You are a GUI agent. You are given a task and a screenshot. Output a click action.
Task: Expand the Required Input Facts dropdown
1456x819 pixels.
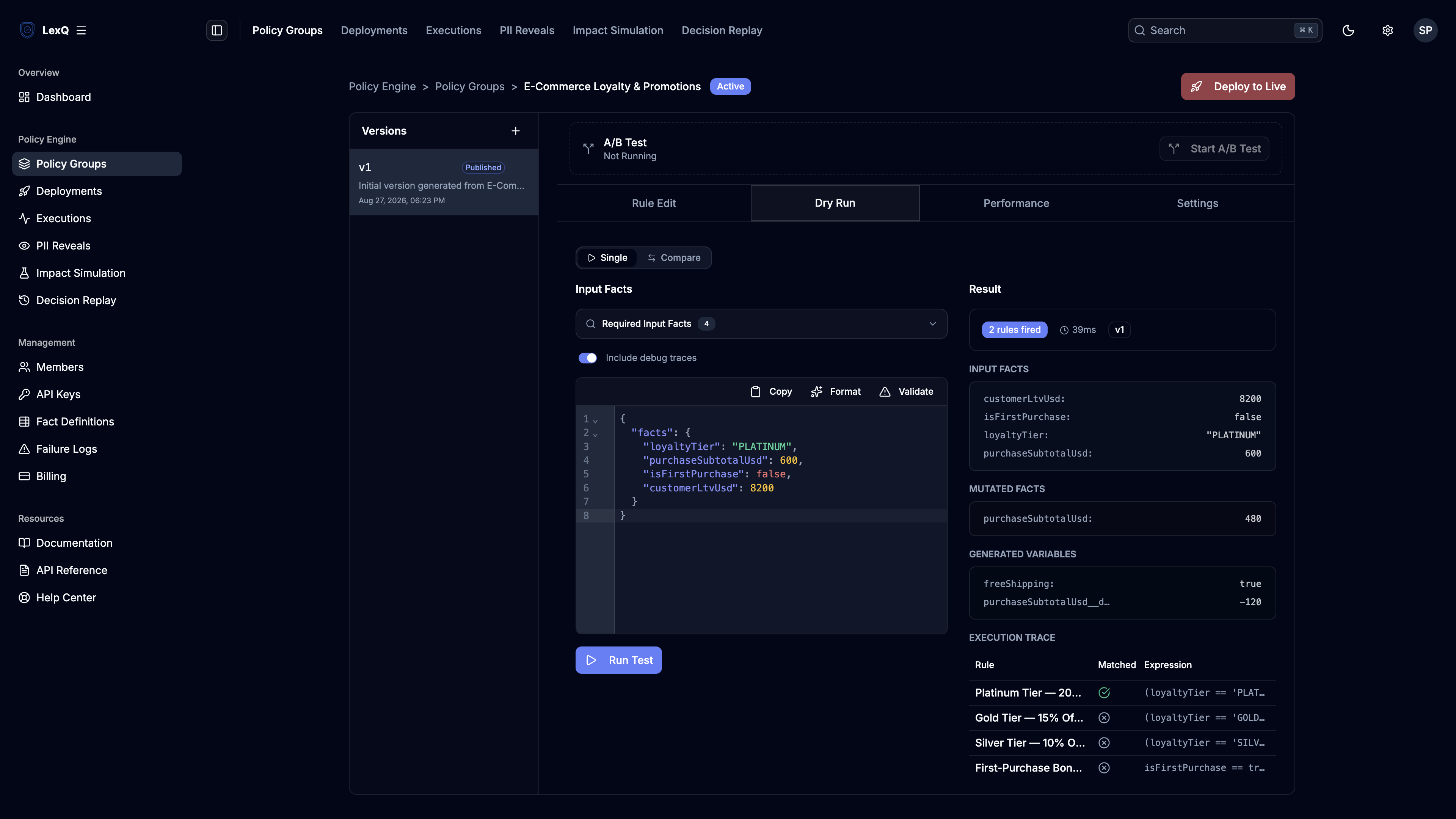(x=761, y=324)
